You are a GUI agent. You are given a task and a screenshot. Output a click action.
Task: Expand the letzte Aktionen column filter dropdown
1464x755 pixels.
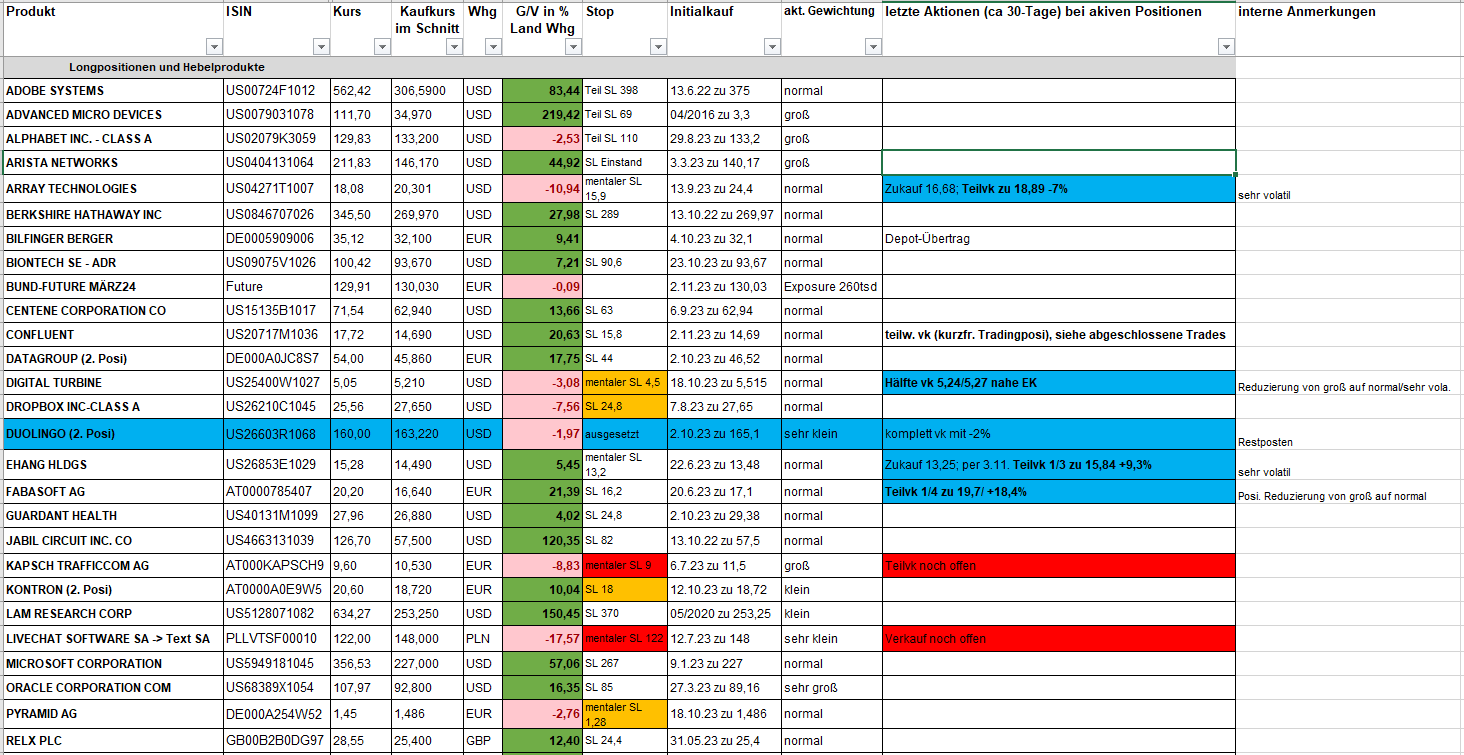click(1226, 47)
